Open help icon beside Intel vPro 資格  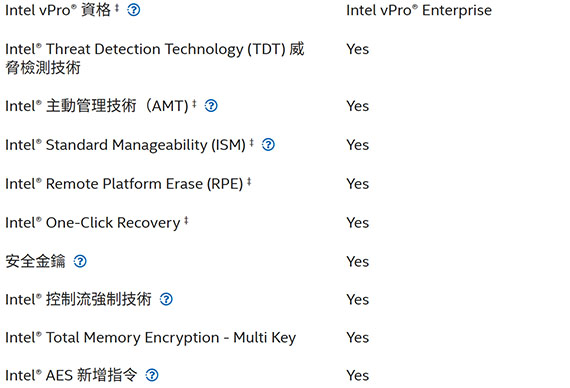133,10
